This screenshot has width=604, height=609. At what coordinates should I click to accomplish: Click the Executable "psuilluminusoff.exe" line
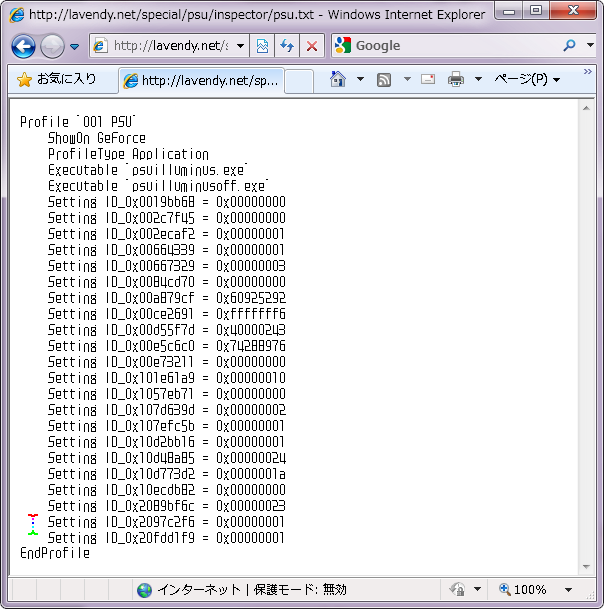tap(158, 186)
